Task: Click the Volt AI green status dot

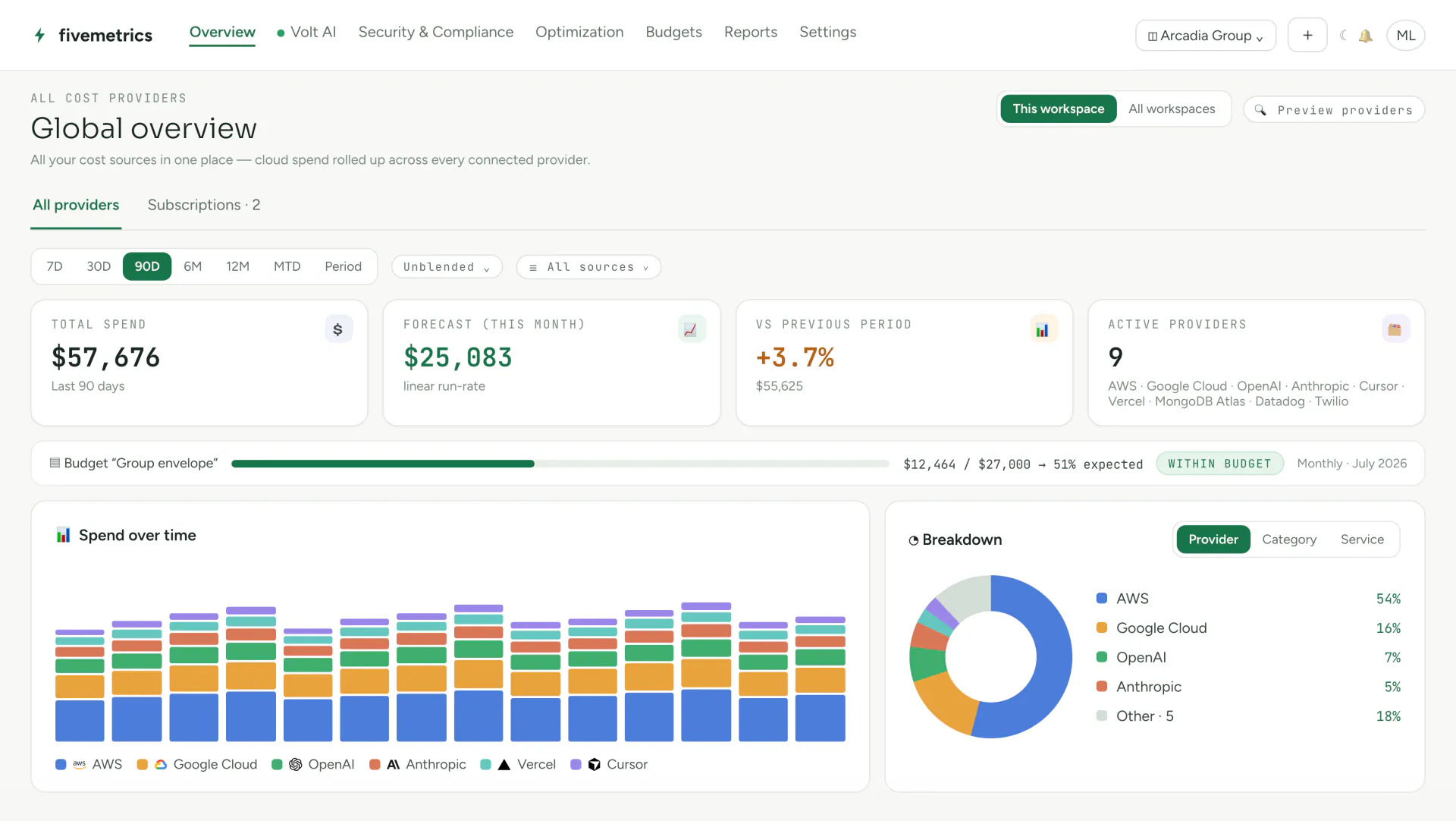Action: [281, 33]
